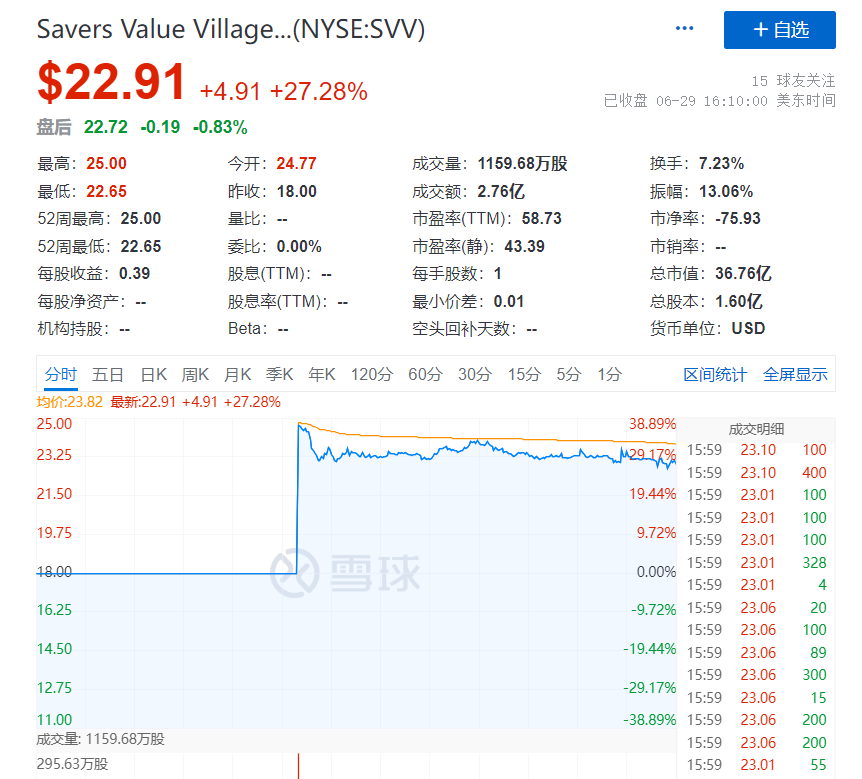
Task: Open the more options (···) menu
Action: (x=684, y=28)
